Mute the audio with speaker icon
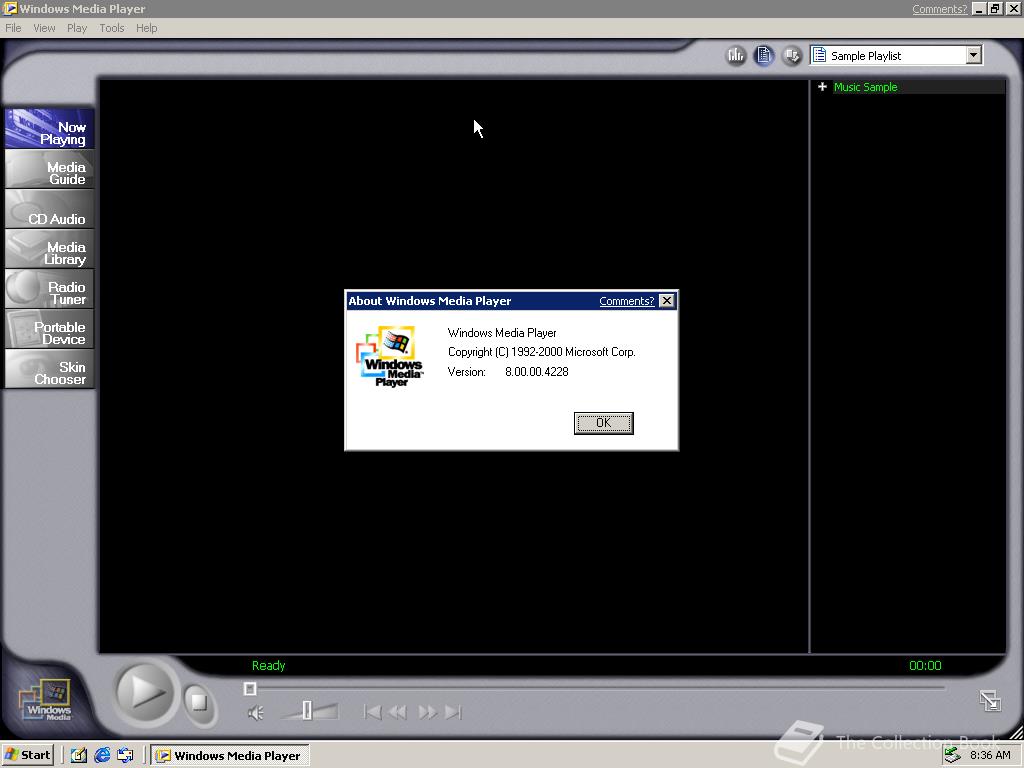1024x768 pixels. coord(255,712)
